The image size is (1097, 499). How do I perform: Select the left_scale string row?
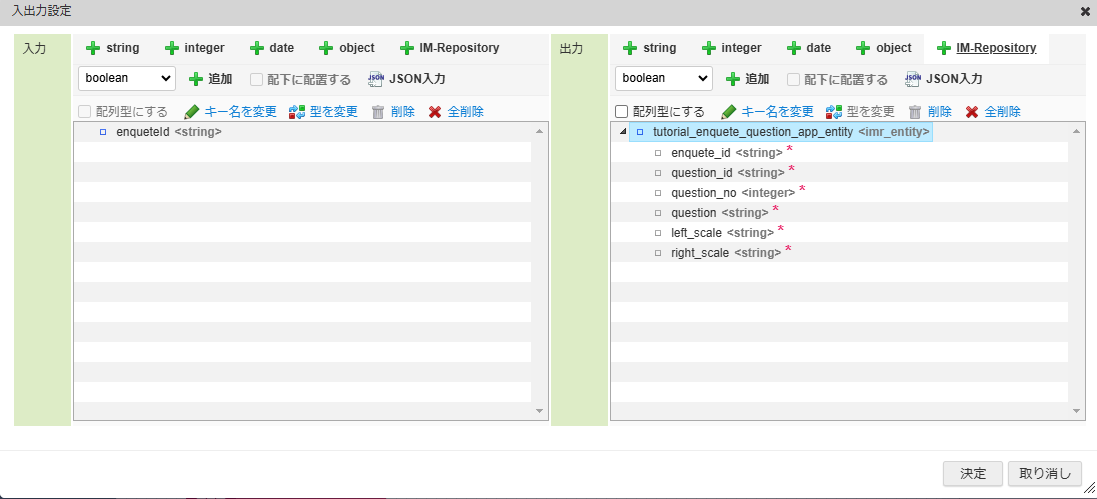(x=840, y=232)
